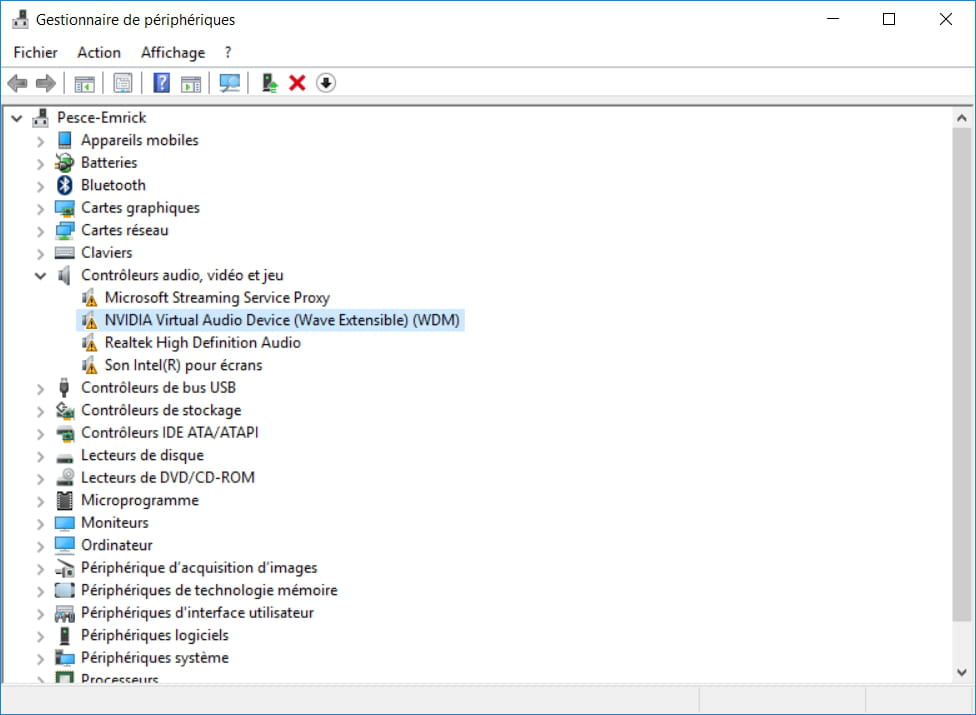The height and width of the screenshot is (715, 976).
Task: Click the update driver green arrow icon
Action: click(269, 83)
